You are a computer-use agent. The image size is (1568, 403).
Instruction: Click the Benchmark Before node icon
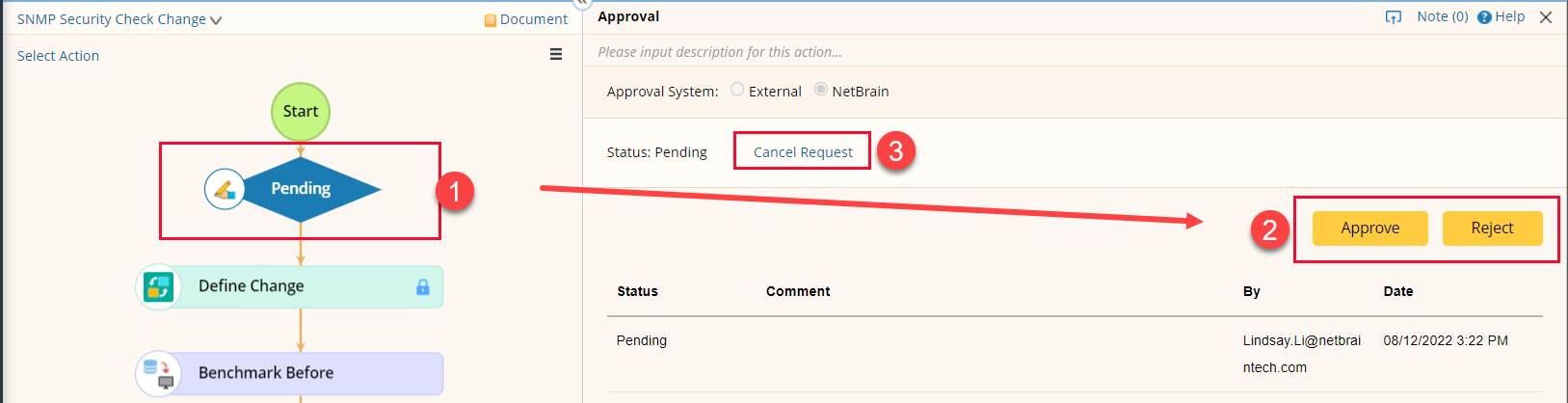pos(158,373)
